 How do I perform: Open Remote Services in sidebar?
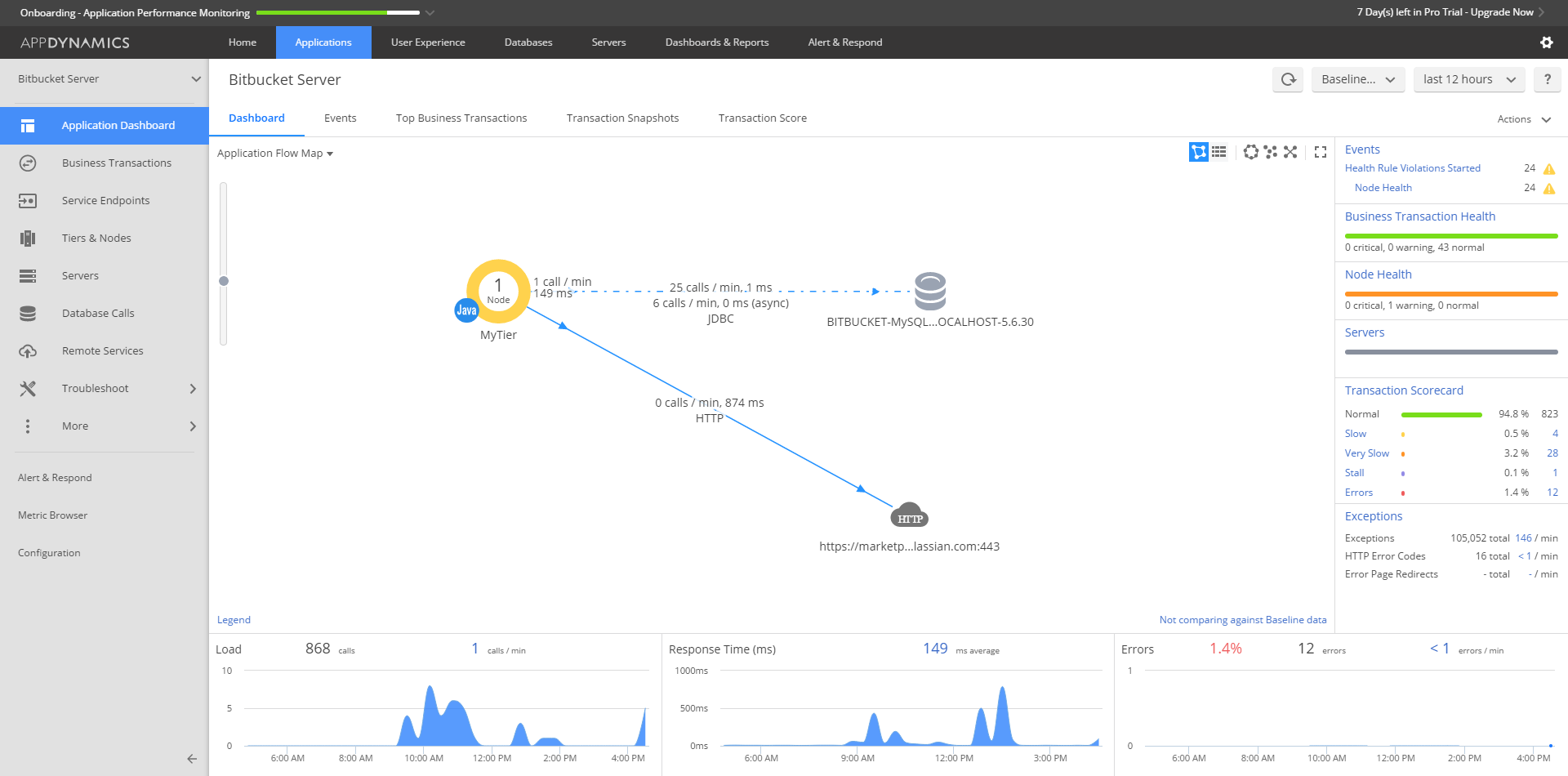[105, 351]
